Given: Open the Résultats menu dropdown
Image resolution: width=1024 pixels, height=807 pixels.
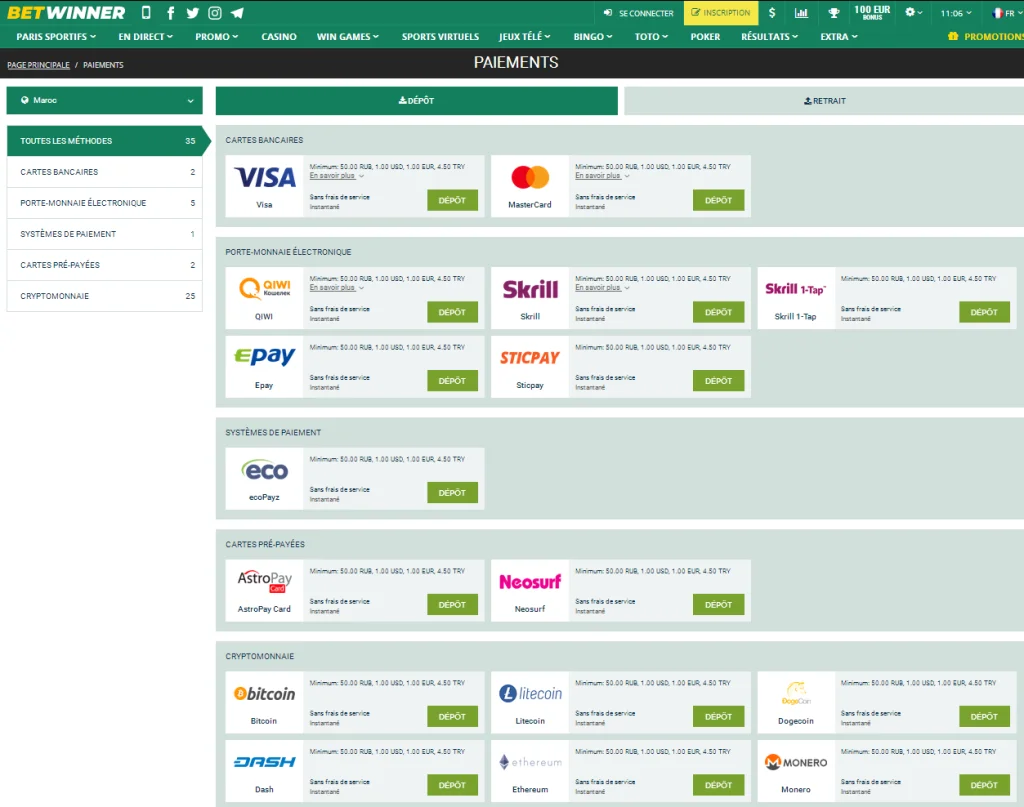Looking at the screenshot, I should (769, 37).
